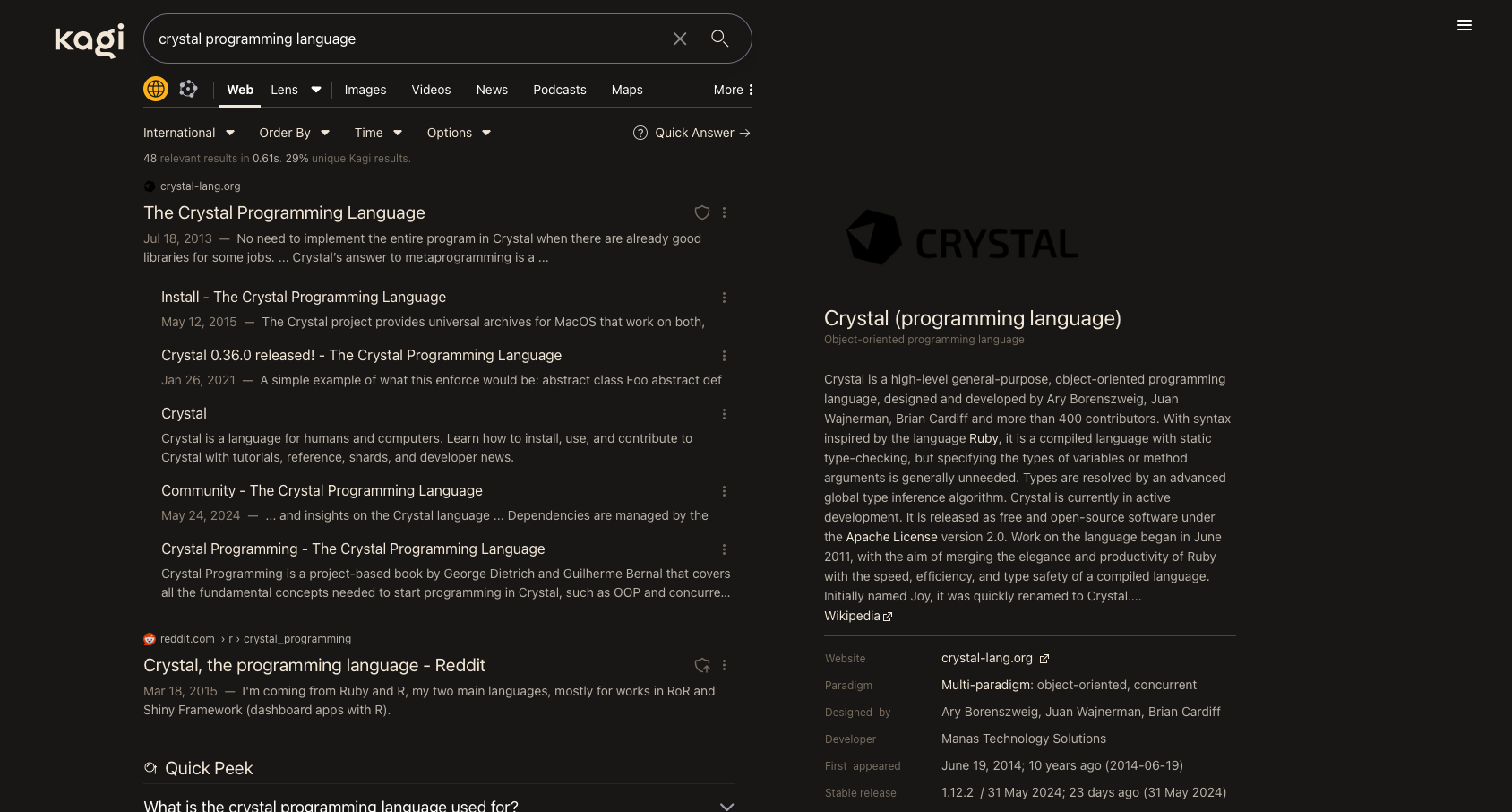Click inside the search input field
The width and height of the screenshot is (1512, 812).
[x=403, y=39]
